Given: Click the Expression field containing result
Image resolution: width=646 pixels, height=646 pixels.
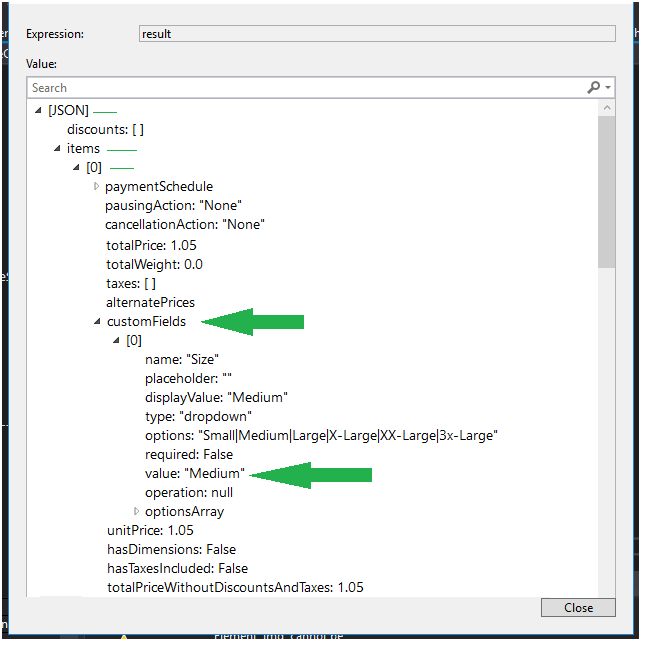Looking at the screenshot, I should click(x=377, y=34).
